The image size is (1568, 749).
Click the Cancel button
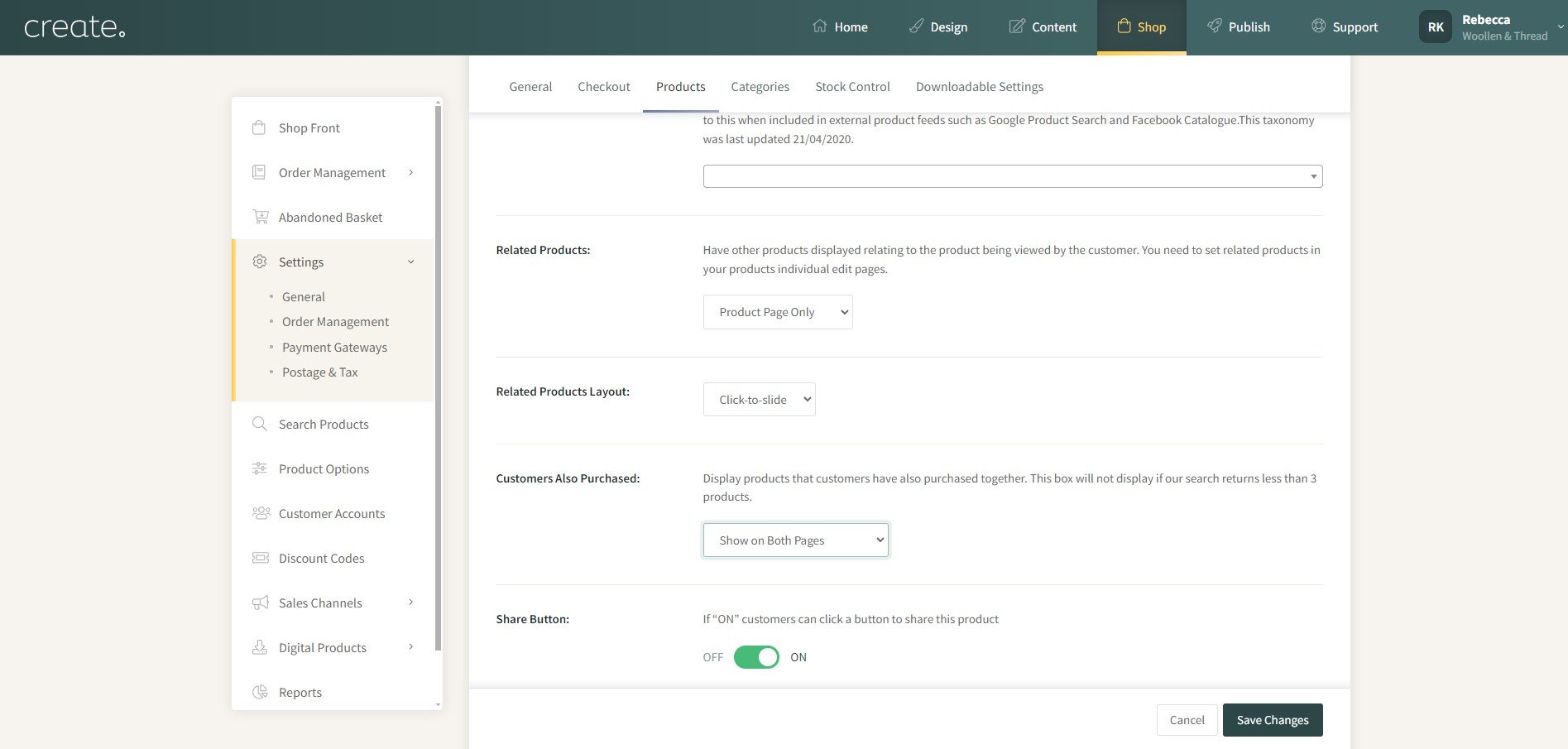pyautogui.click(x=1187, y=720)
